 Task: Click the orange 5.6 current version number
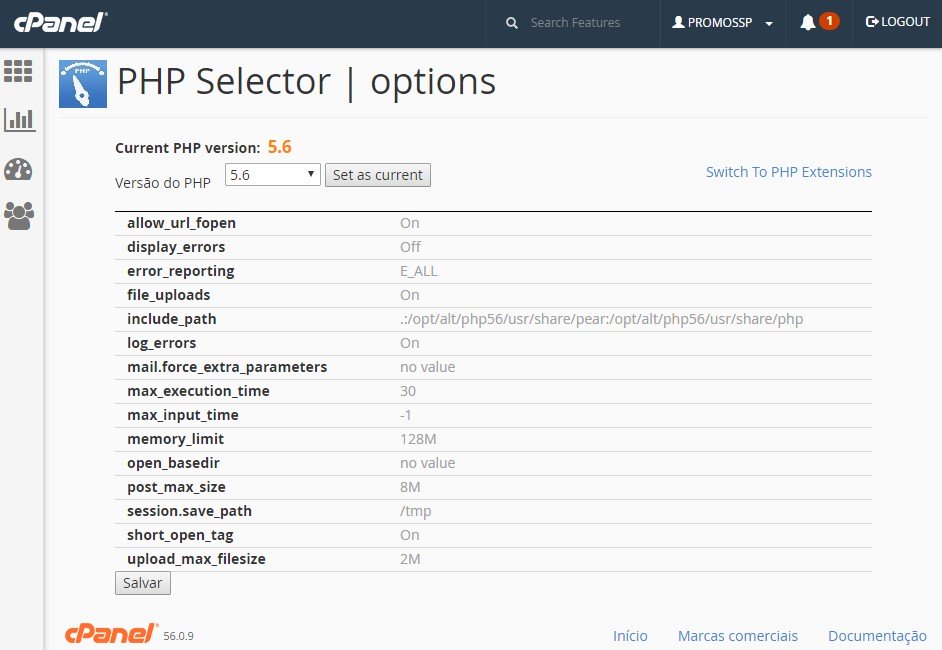click(x=279, y=147)
